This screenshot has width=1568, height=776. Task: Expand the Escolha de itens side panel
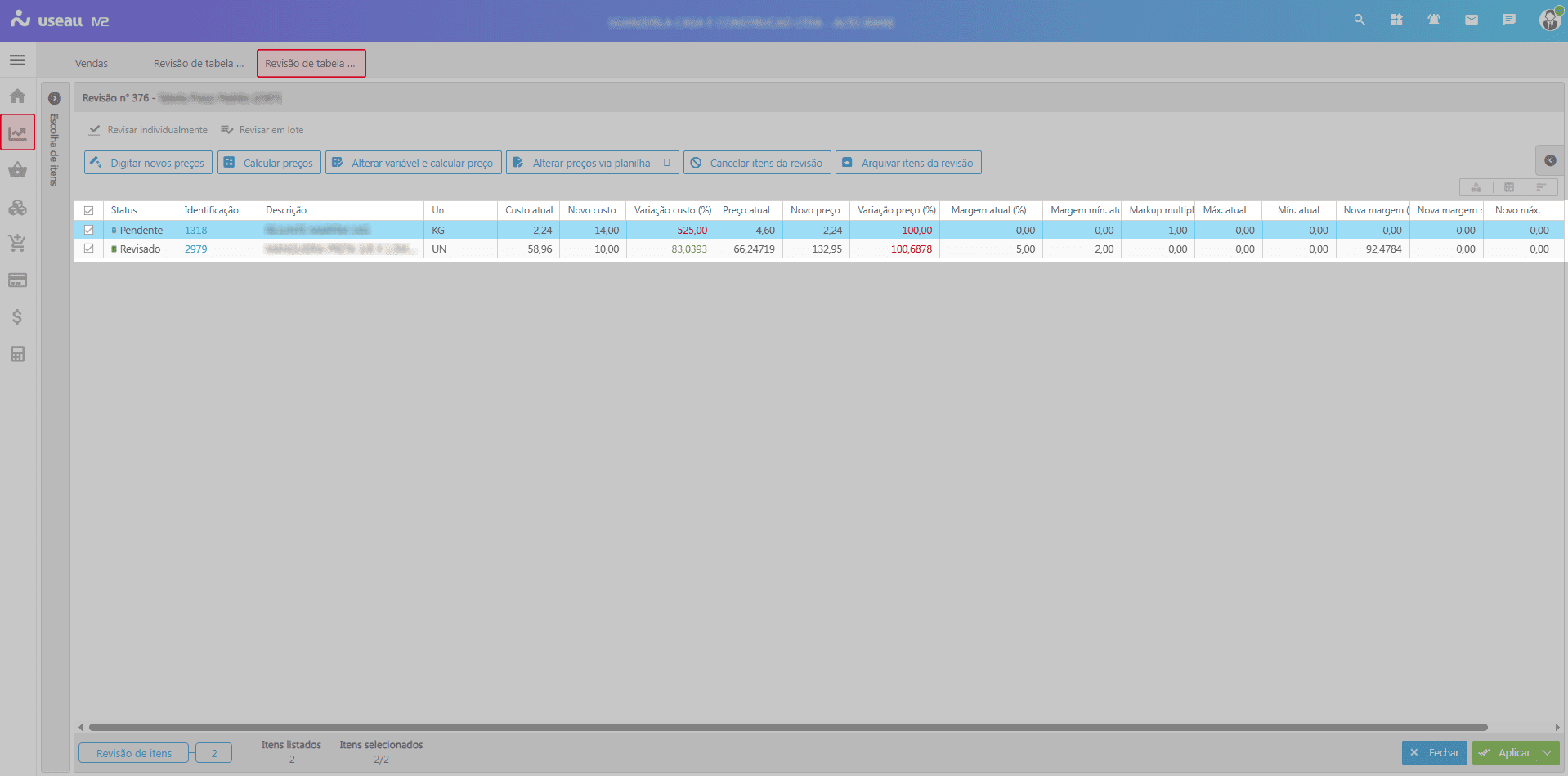55,98
